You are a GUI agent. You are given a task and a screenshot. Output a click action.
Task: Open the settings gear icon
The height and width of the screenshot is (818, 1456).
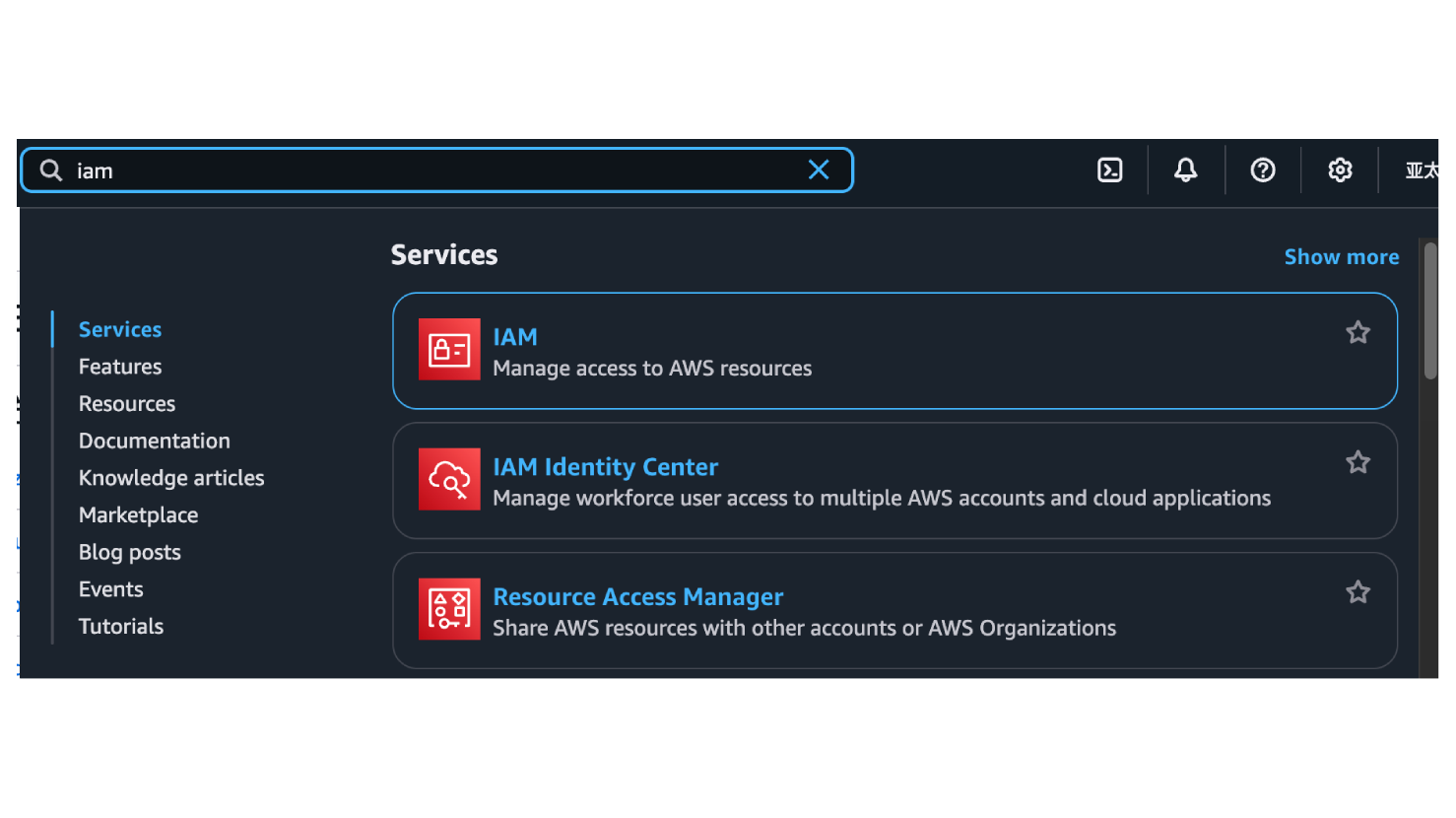click(1340, 170)
